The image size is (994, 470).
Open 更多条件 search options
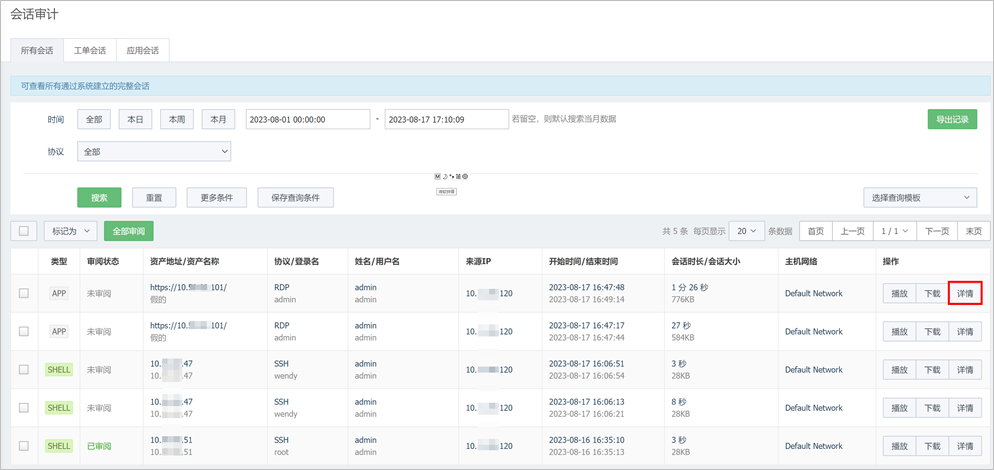point(216,198)
